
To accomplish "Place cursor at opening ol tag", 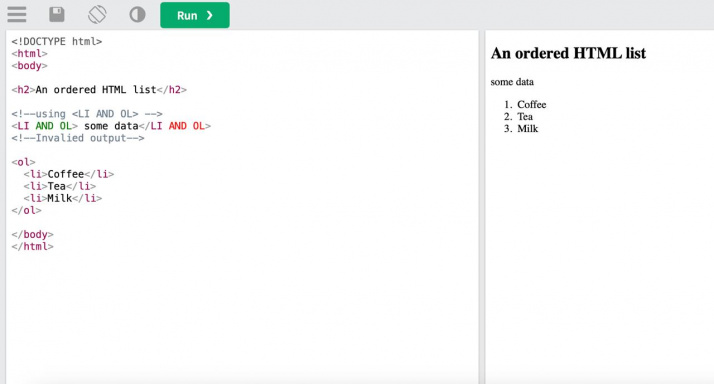I will pos(23,162).
